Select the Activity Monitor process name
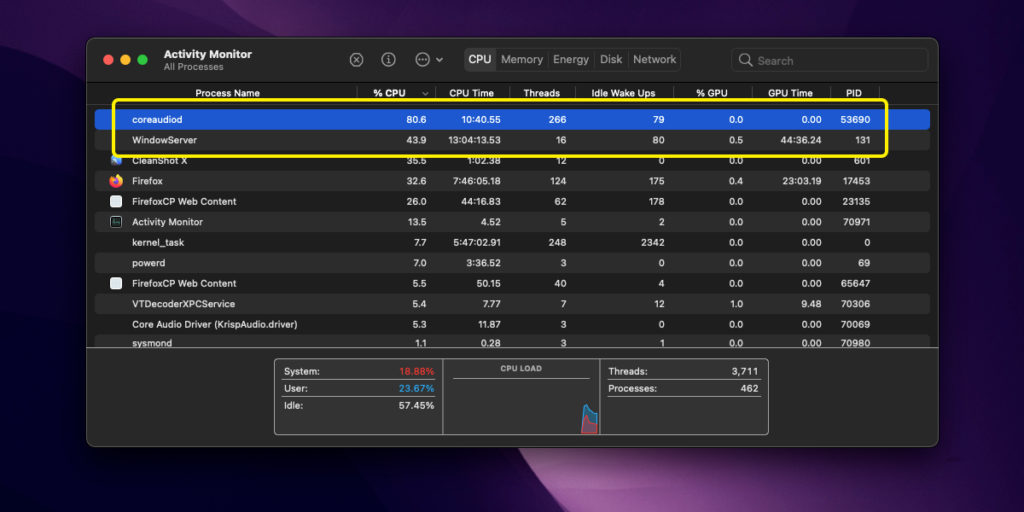 pos(167,222)
